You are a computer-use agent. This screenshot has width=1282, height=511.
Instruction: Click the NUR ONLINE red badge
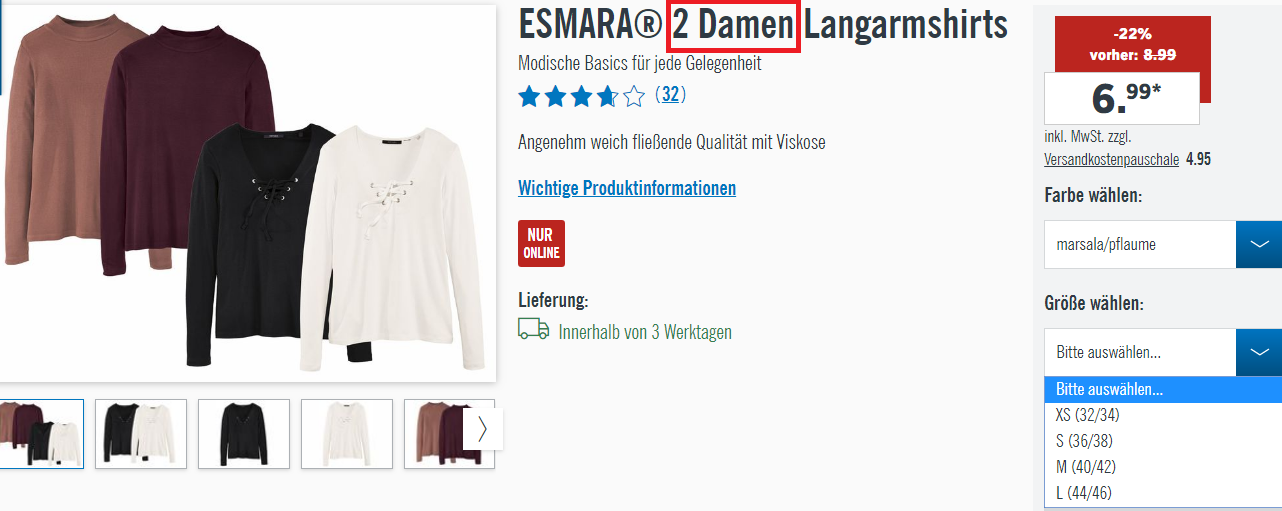click(x=541, y=243)
